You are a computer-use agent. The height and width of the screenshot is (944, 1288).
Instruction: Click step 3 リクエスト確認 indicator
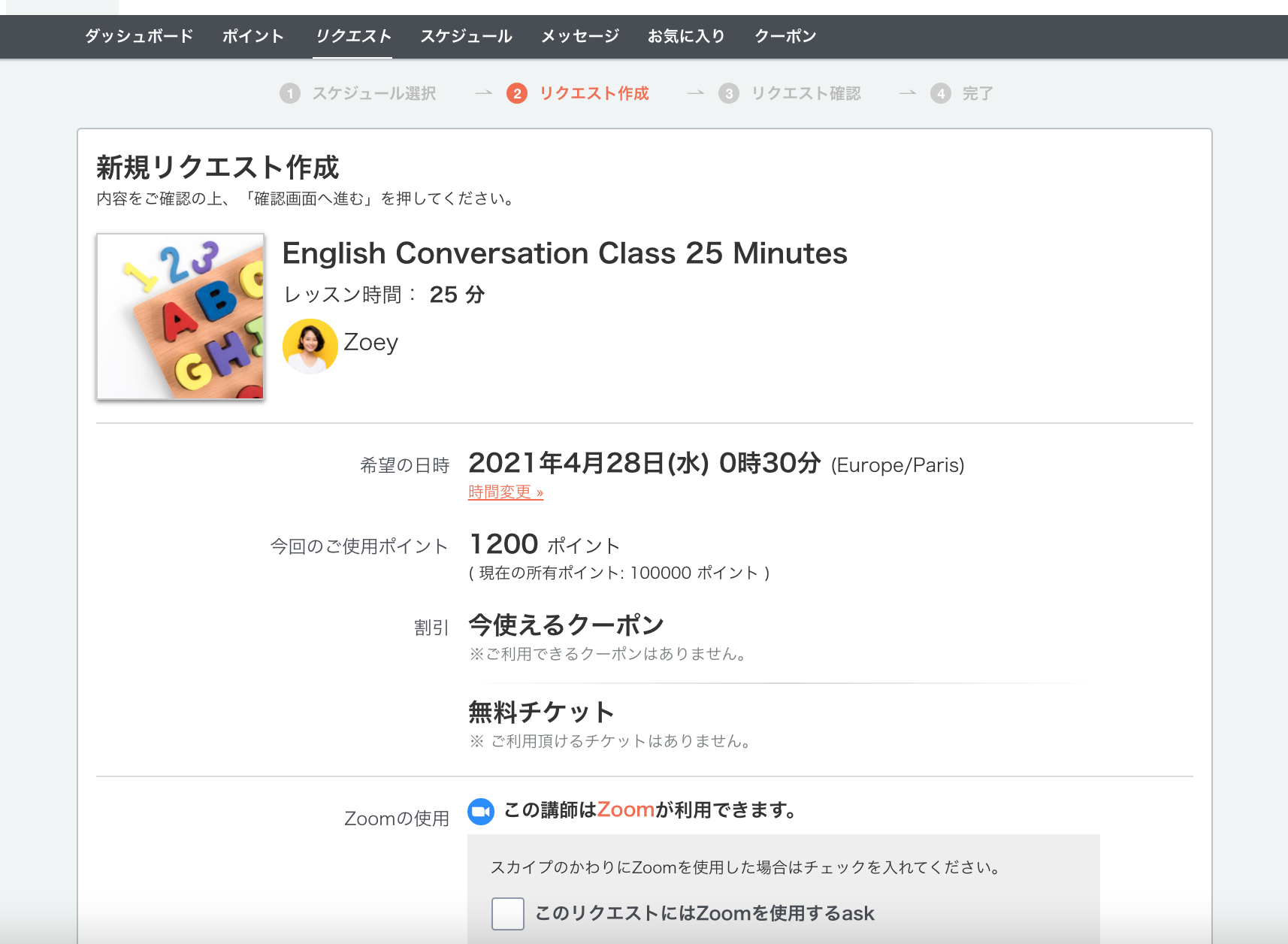(790, 93)
